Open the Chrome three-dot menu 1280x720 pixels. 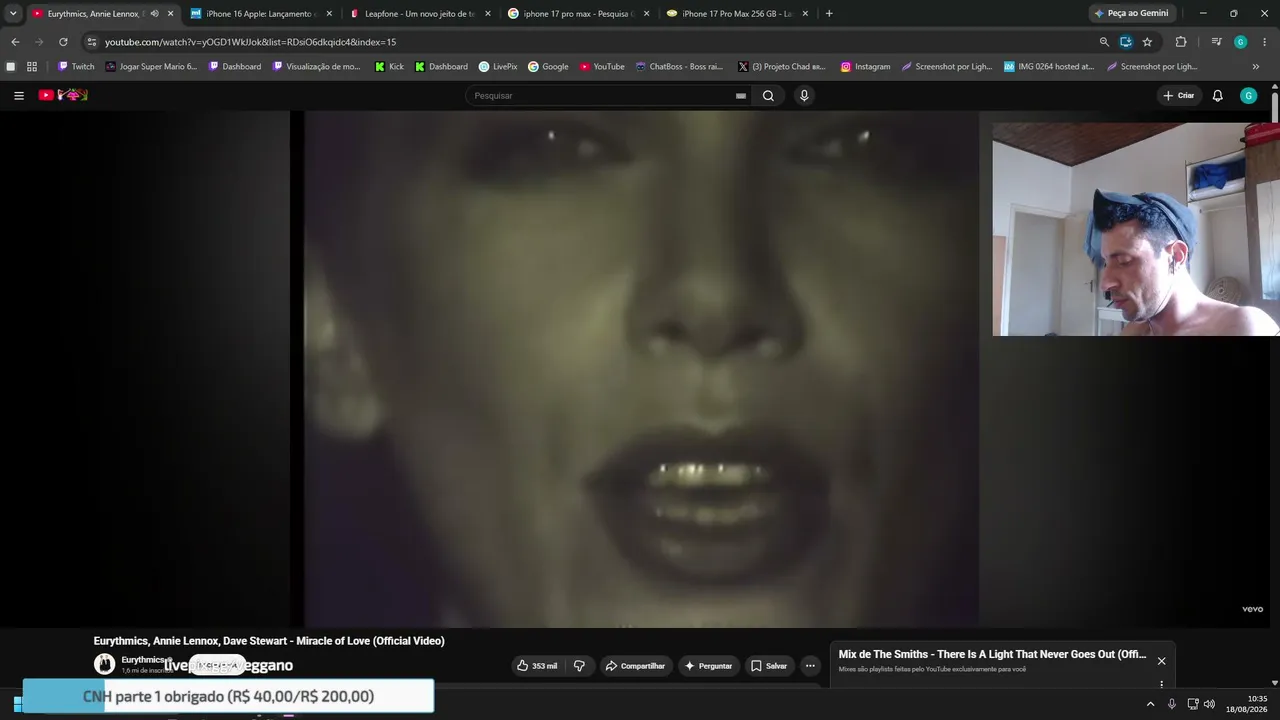click(x=1265, y=42)
